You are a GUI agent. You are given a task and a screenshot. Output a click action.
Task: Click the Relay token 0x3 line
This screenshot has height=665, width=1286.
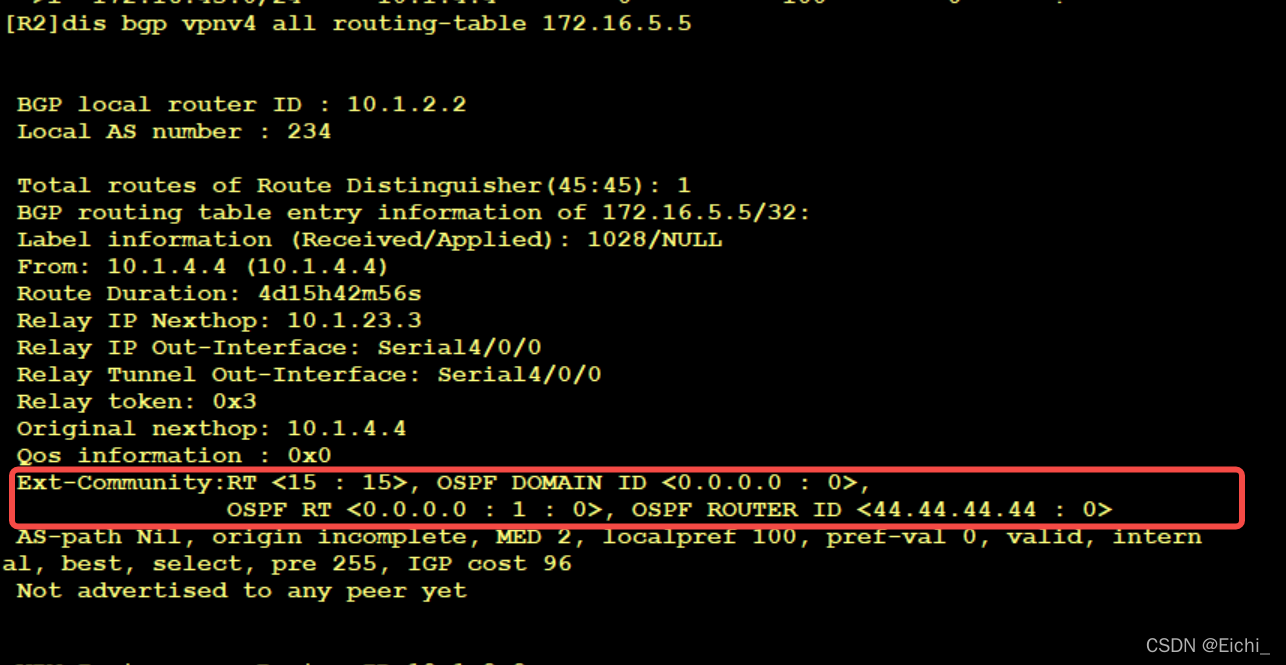(x=136, y=402)
